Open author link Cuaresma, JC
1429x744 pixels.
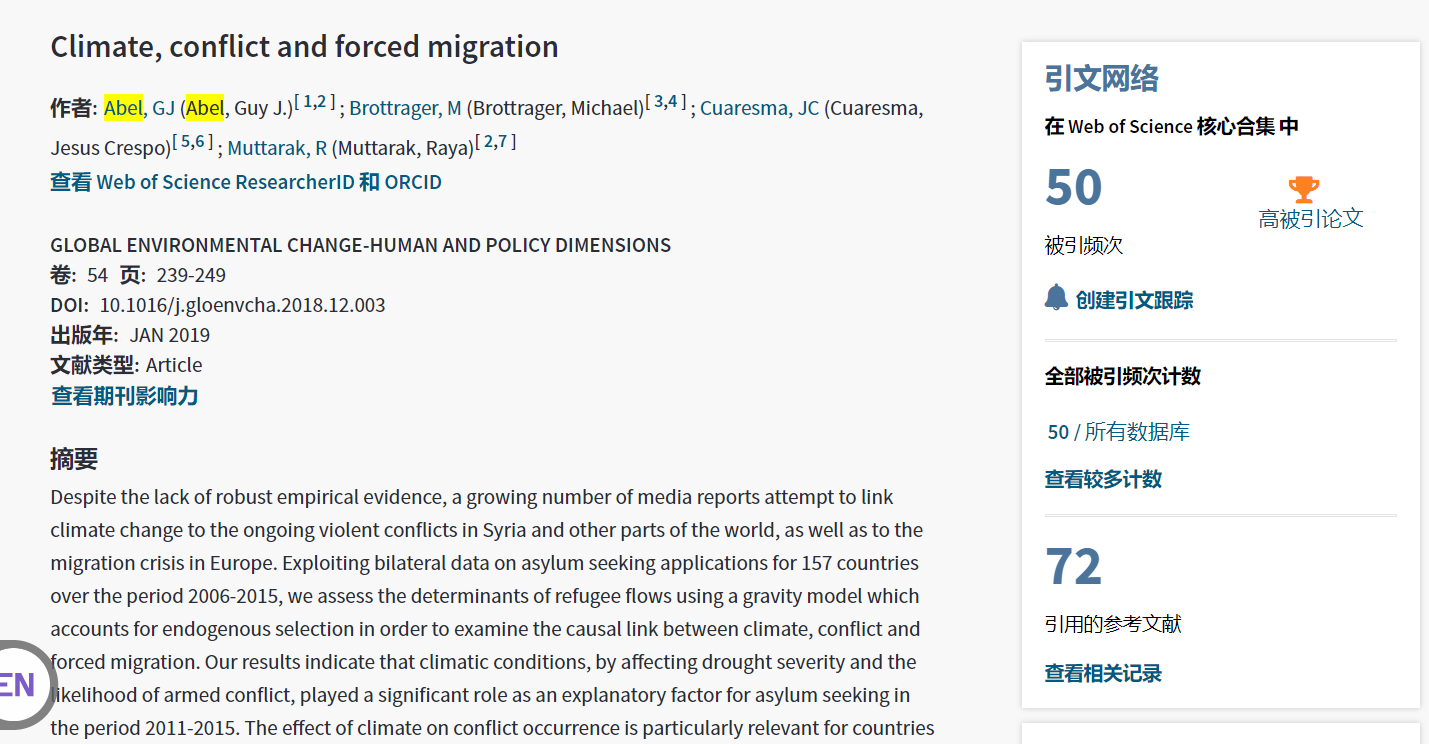pos(759,108)
